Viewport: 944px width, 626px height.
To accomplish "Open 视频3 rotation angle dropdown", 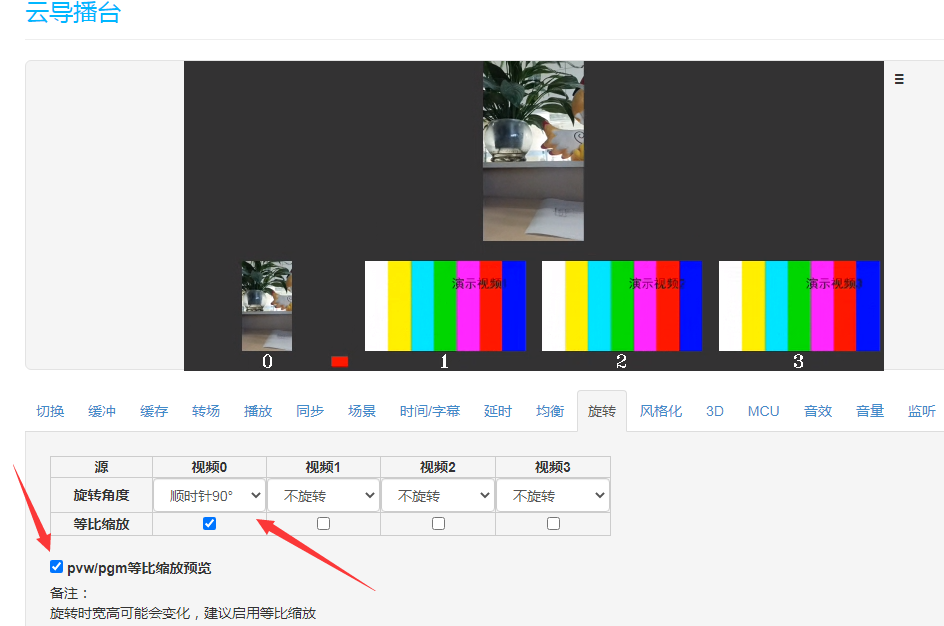I will (x=553, y=495).
